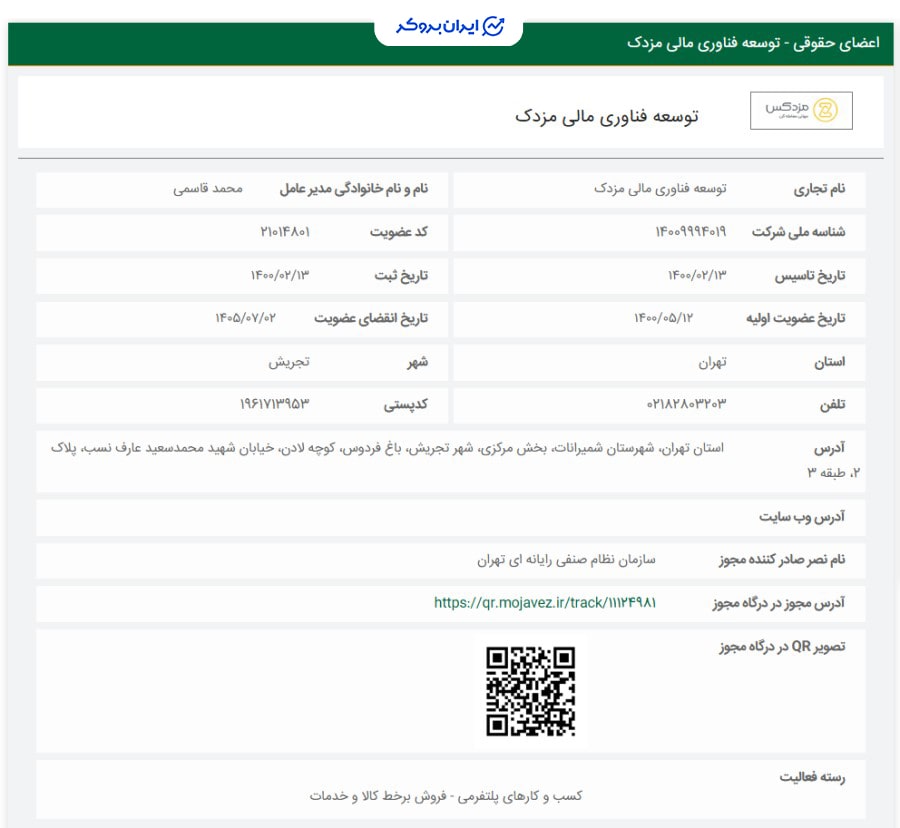900x828 pixels.
Task: Click the شهر label
Action: [418, 362]
